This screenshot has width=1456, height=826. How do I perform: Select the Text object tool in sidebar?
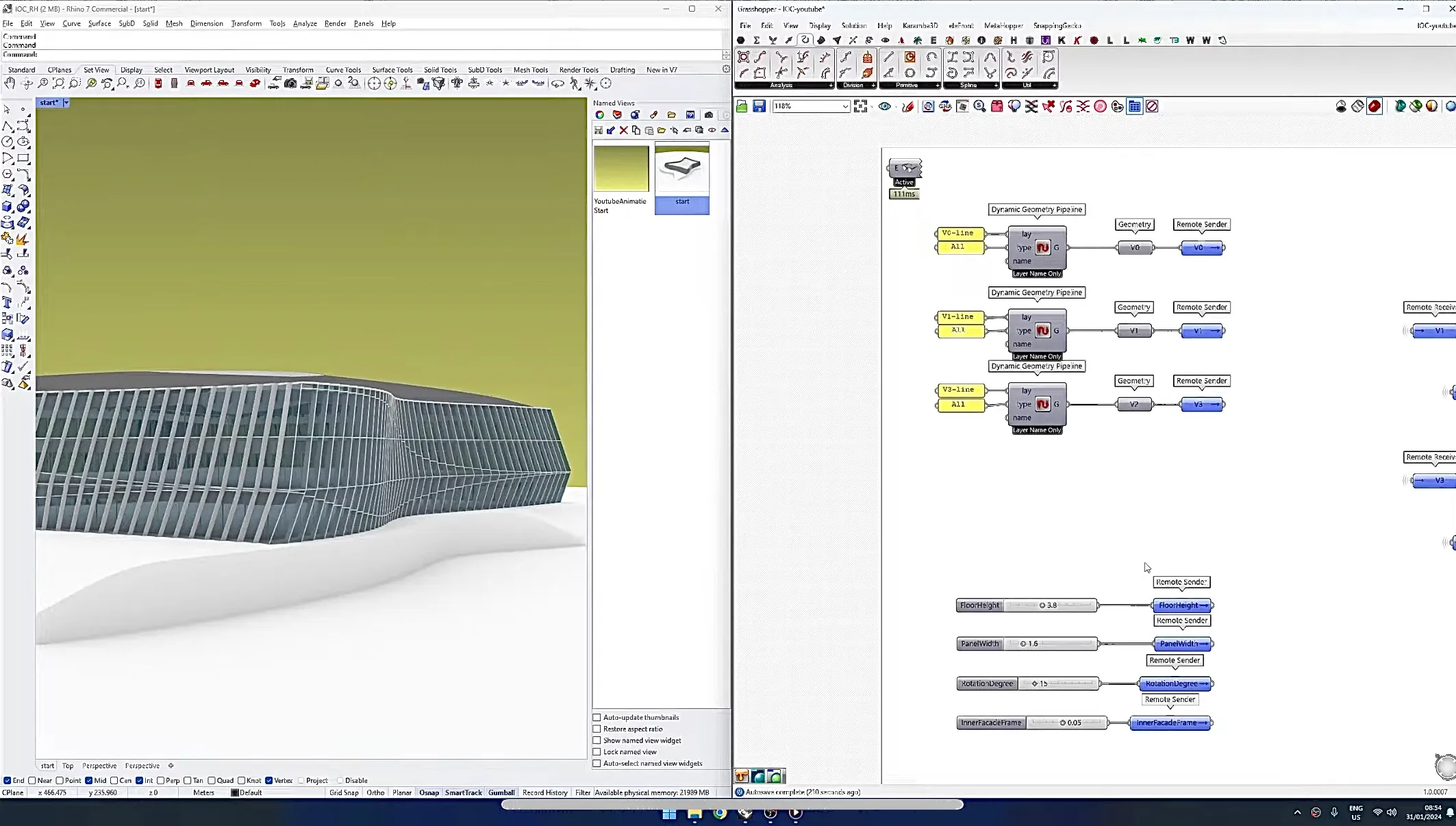pos(8,303)
